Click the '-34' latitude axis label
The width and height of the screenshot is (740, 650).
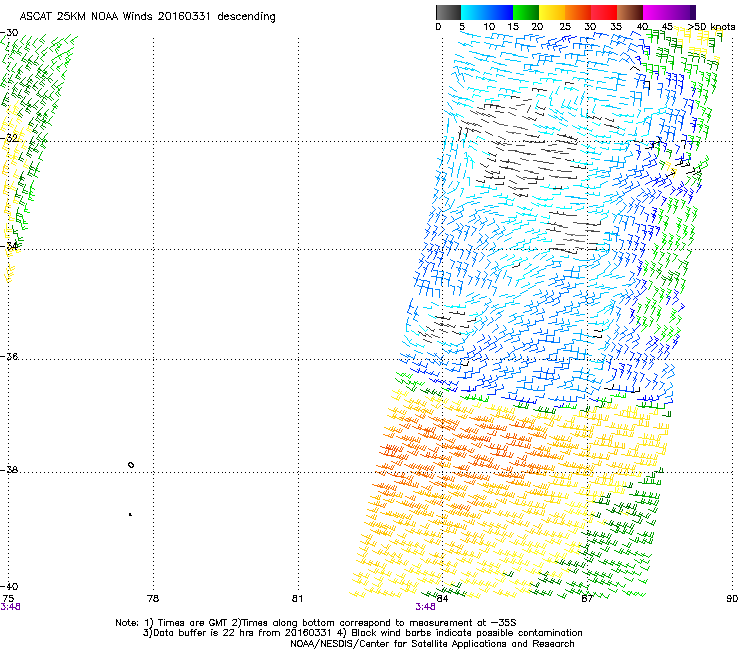click(x=9, y=246)
